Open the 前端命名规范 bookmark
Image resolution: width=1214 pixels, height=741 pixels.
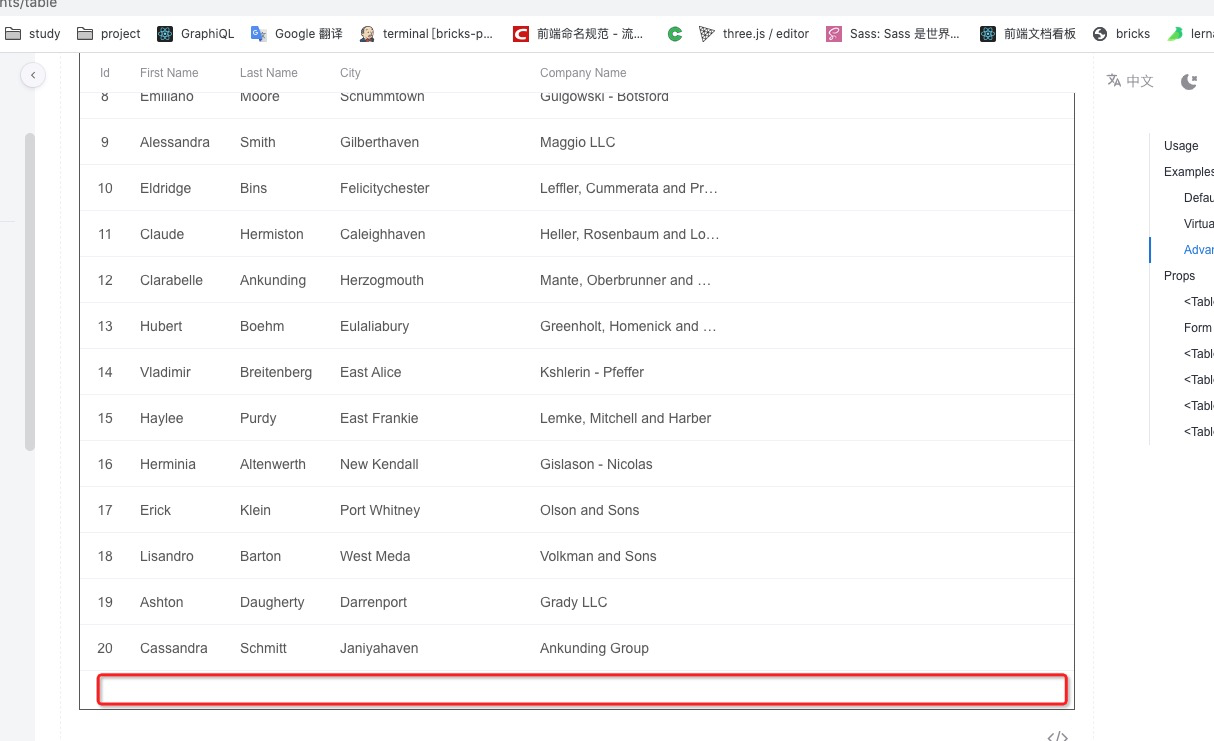coord(579,33)
